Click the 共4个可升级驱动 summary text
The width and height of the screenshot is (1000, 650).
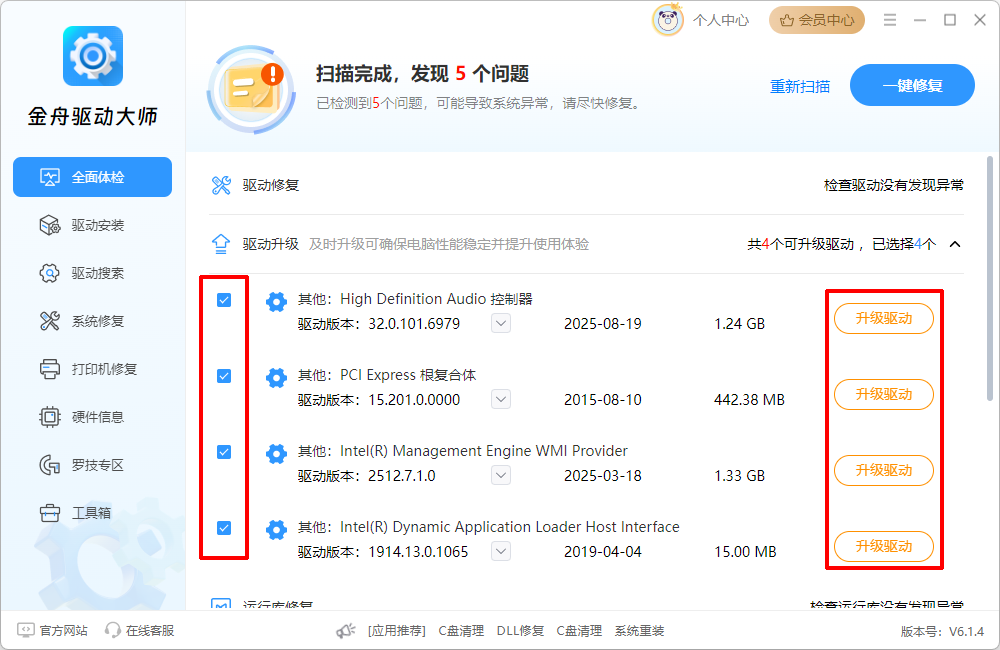coord(800,244)
